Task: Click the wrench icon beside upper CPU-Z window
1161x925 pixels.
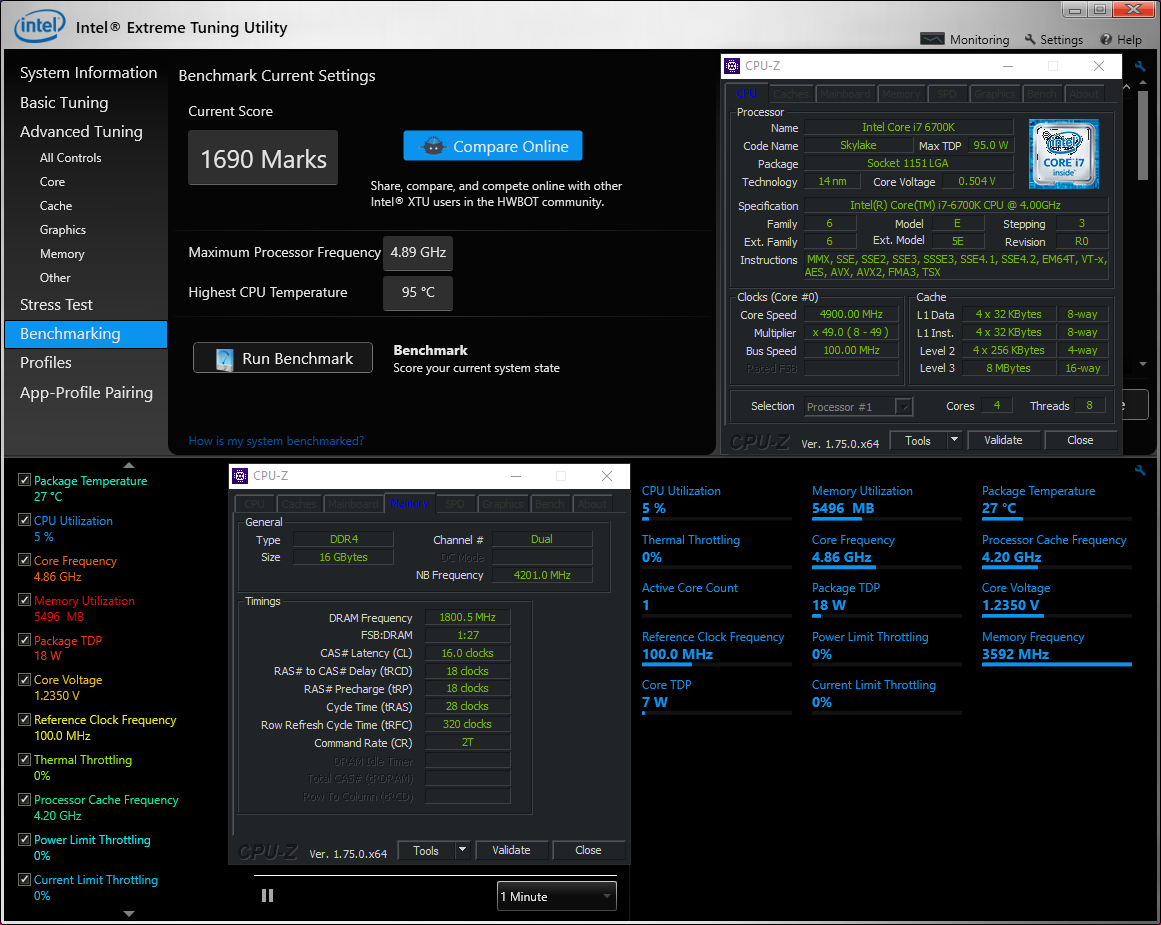Action: tap(1140, 67)
